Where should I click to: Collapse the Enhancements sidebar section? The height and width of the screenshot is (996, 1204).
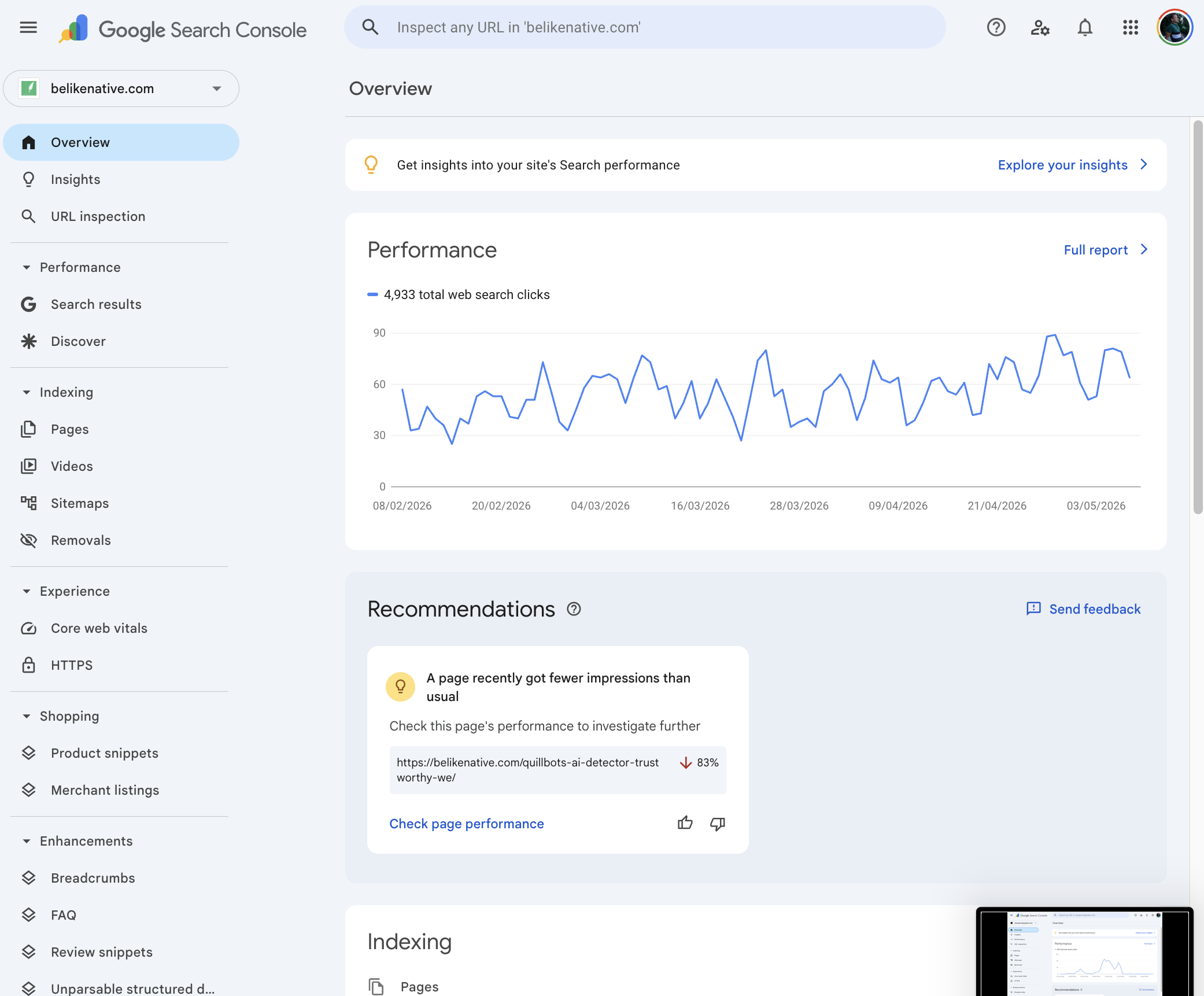coord(27,841)
